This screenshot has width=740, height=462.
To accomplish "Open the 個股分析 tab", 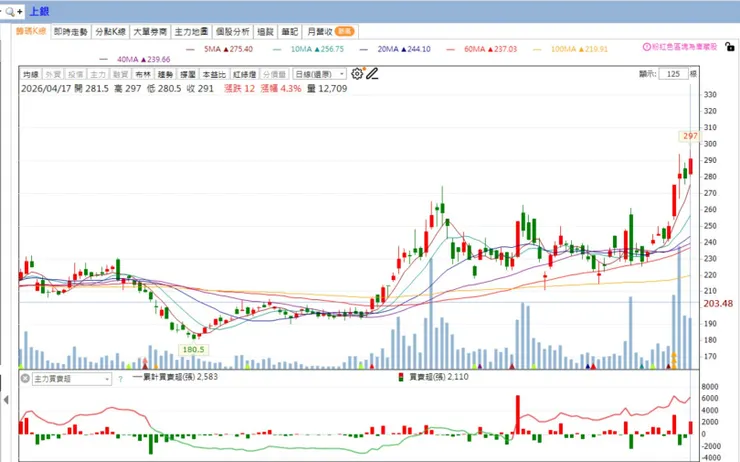I will [233, 32].
